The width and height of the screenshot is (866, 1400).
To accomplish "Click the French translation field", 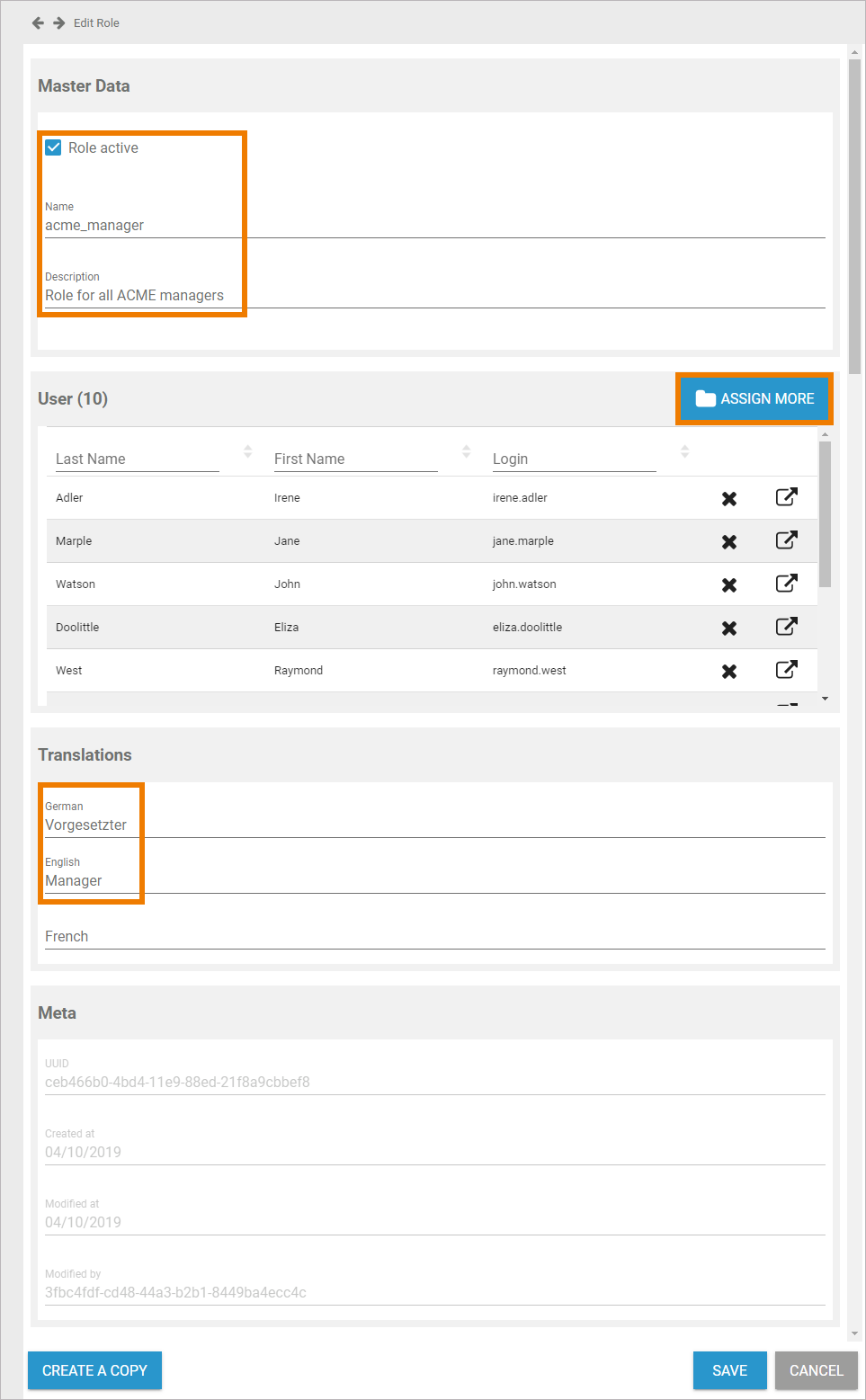I will point(434,936).
